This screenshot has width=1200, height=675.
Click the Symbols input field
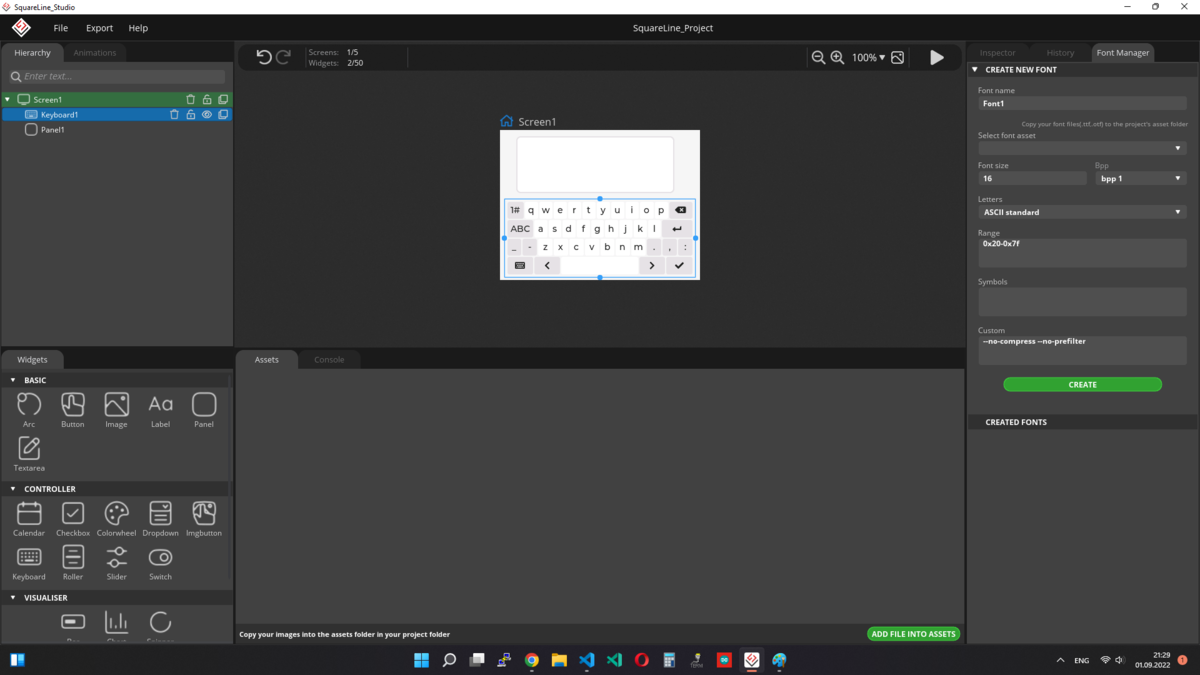1082,302
